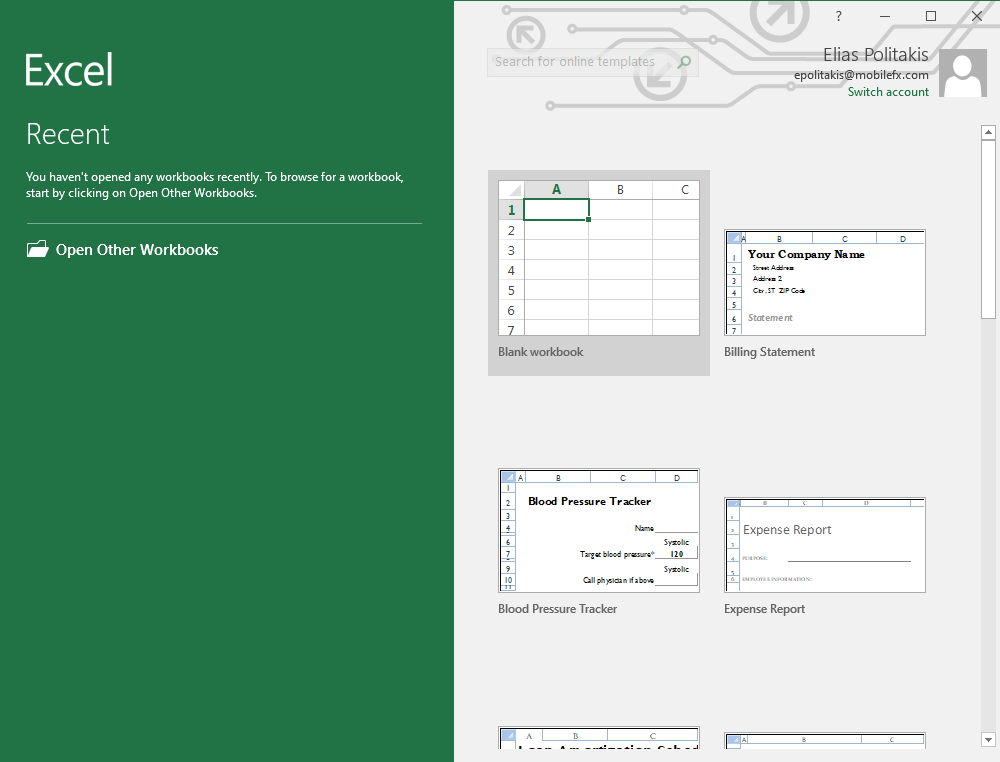The height and width of the screenshot is (762, 1000).
Task: Click the templates vertical scrollbar thumb
Action: pos(989,230)
